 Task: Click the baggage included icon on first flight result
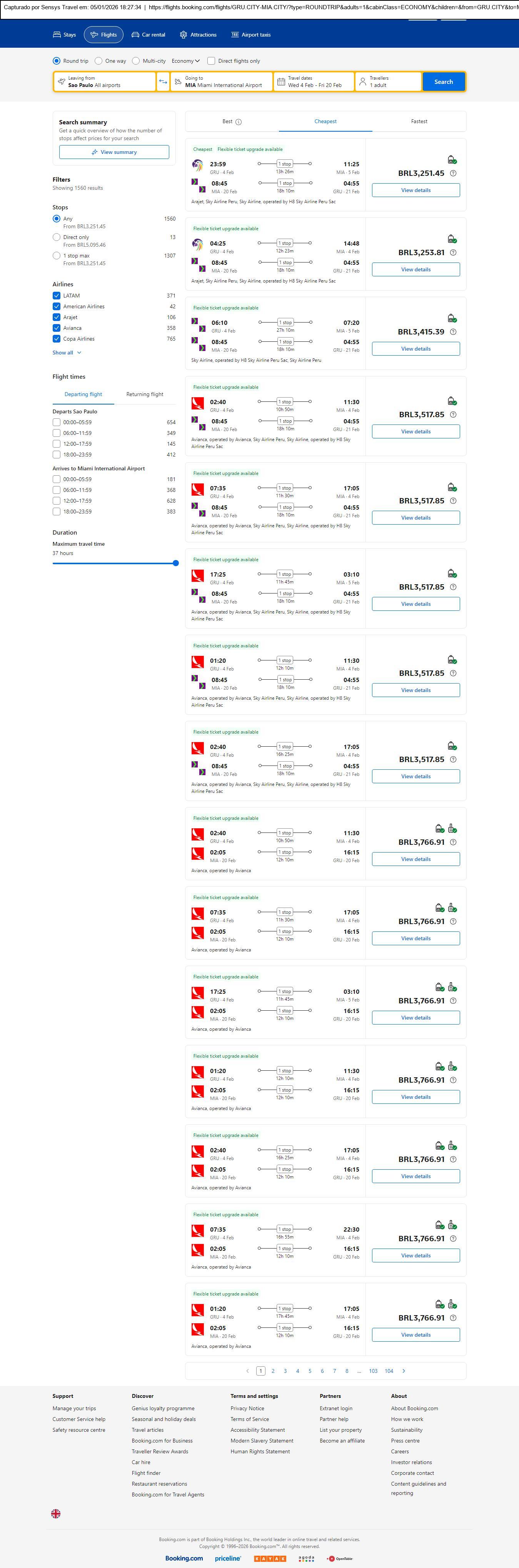click(451, 160)
